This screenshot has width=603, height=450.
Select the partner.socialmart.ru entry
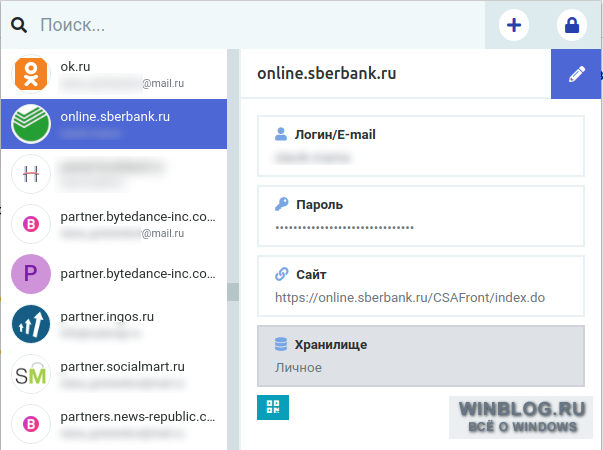pos(114,374)
